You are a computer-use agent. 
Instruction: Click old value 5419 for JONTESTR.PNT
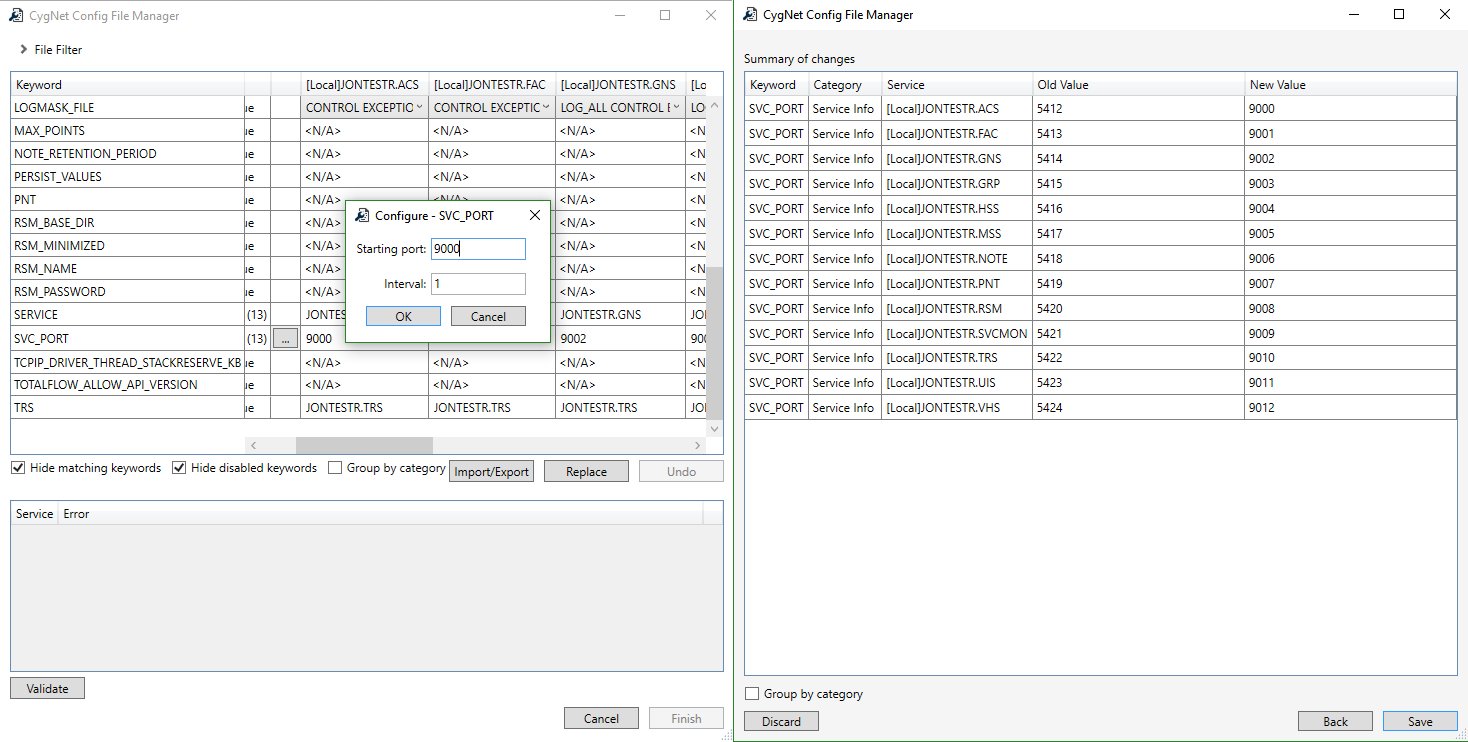(x=1139, y=284)
